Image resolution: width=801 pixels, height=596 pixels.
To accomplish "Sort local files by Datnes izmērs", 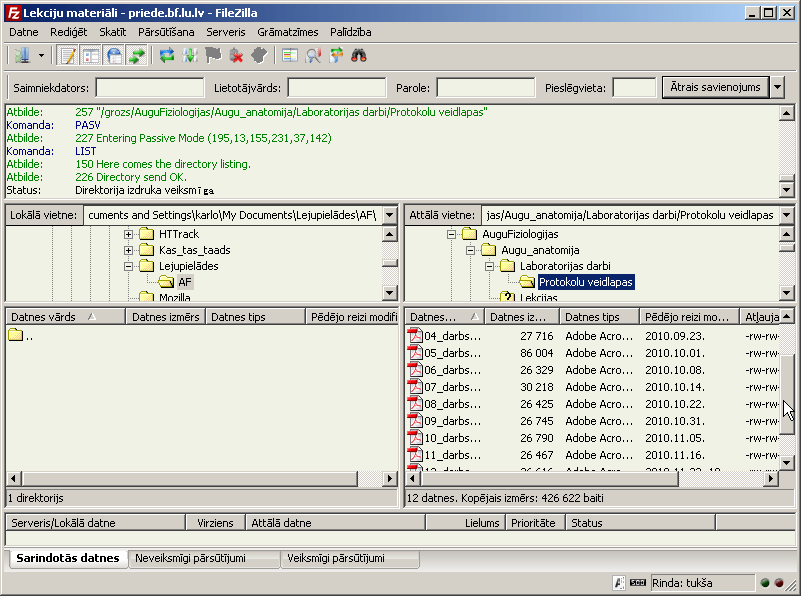I will (x=166, y=317).
